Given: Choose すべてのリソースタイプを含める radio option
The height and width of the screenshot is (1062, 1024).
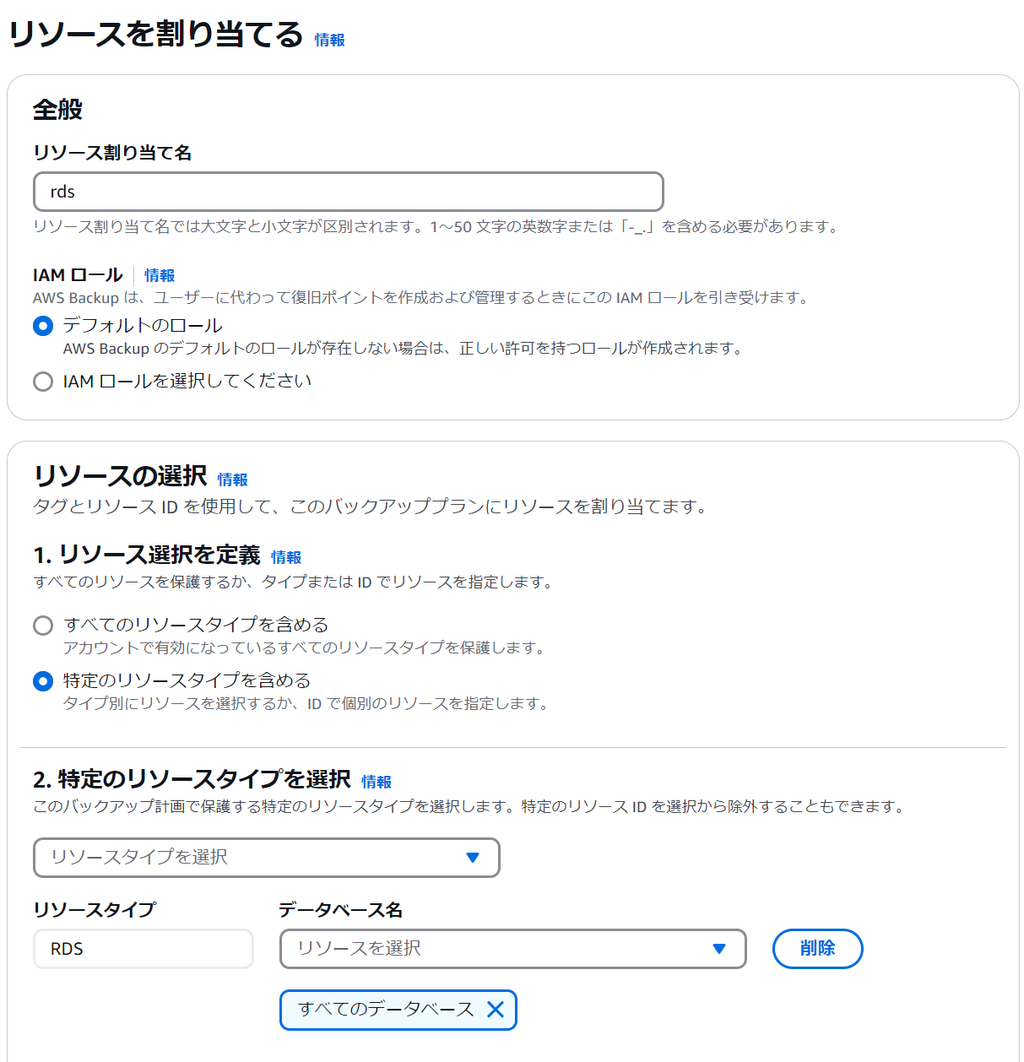Looking at the screenshot, I should (43, 625).
